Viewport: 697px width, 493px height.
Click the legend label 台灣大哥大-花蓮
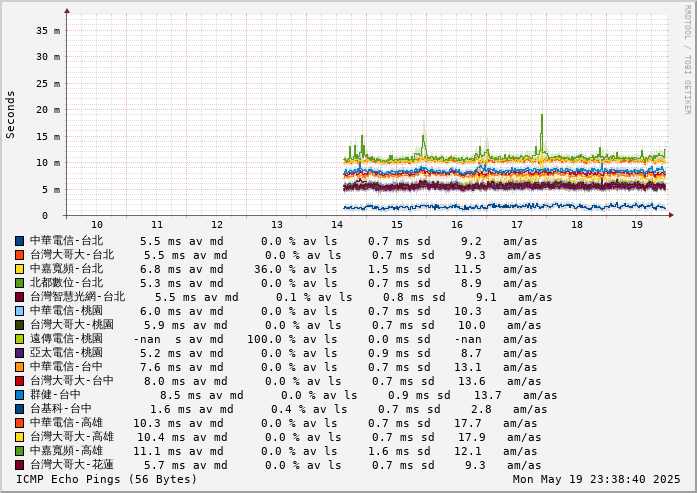pos(72,465)
